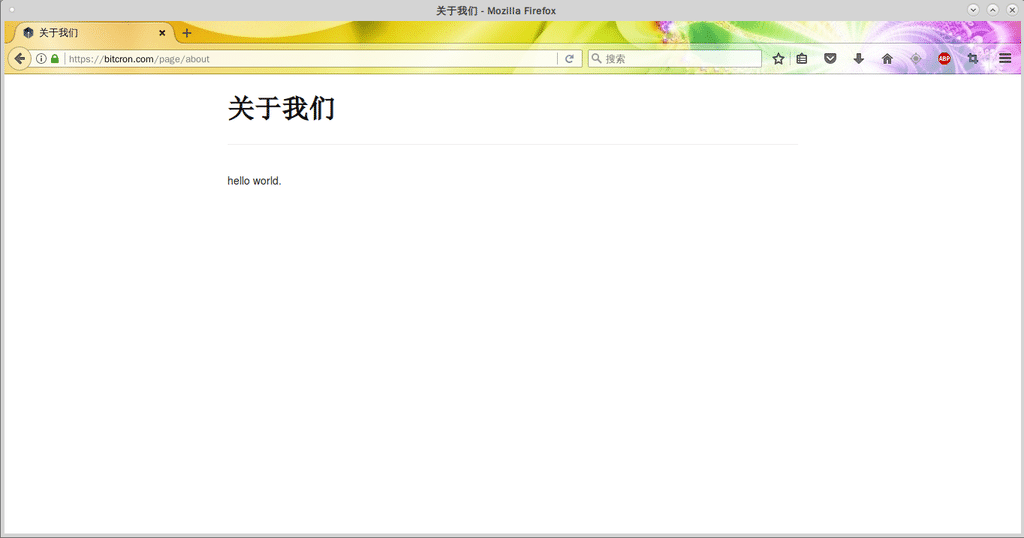Click into the 搜索 search box
1024x538 pixels.
(x=675, y=59)
